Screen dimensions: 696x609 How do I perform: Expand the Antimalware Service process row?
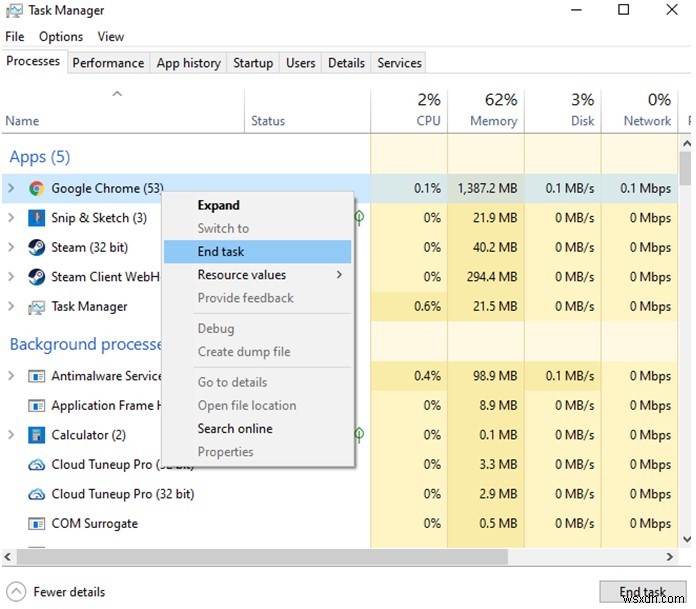click(11, 376)
